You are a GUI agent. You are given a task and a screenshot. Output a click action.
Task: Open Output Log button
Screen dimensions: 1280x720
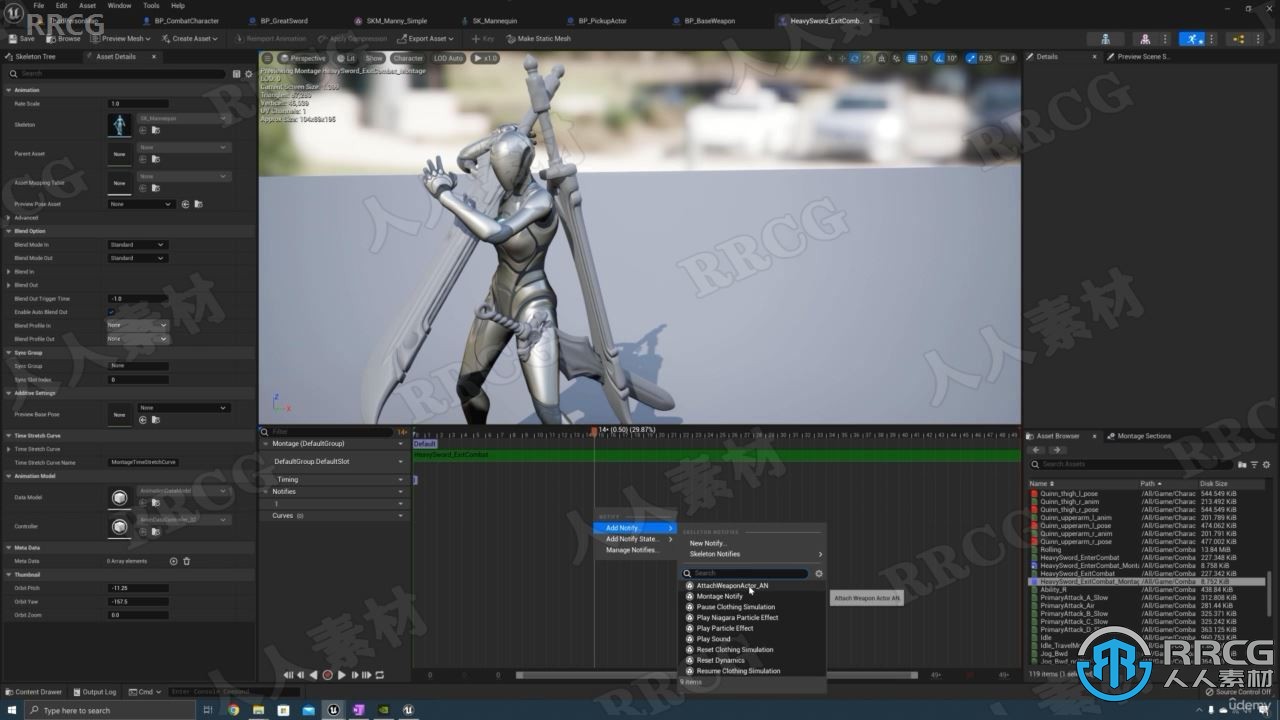(x=94, y=692)
